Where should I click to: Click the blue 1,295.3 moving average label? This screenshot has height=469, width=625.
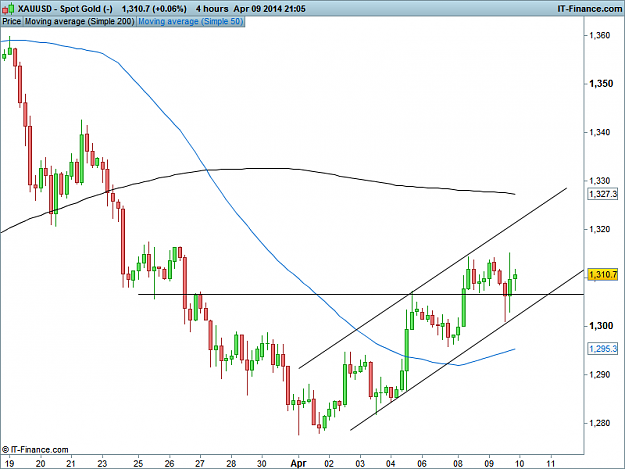[603, 349]
